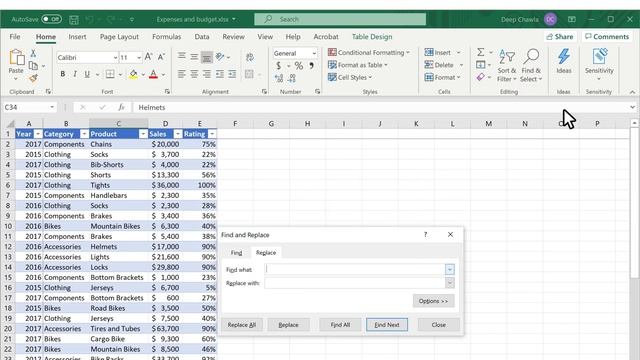
Task: Select cell containing Tires and Tubes
Action: (118, 329)
